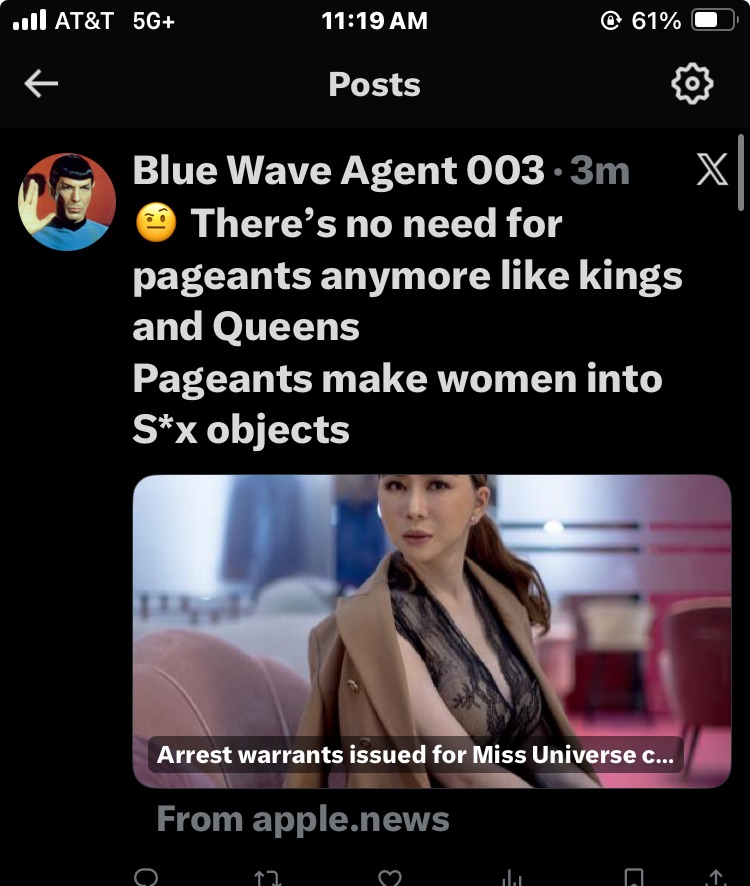View post analytics bar chart icon

point(511,878)
